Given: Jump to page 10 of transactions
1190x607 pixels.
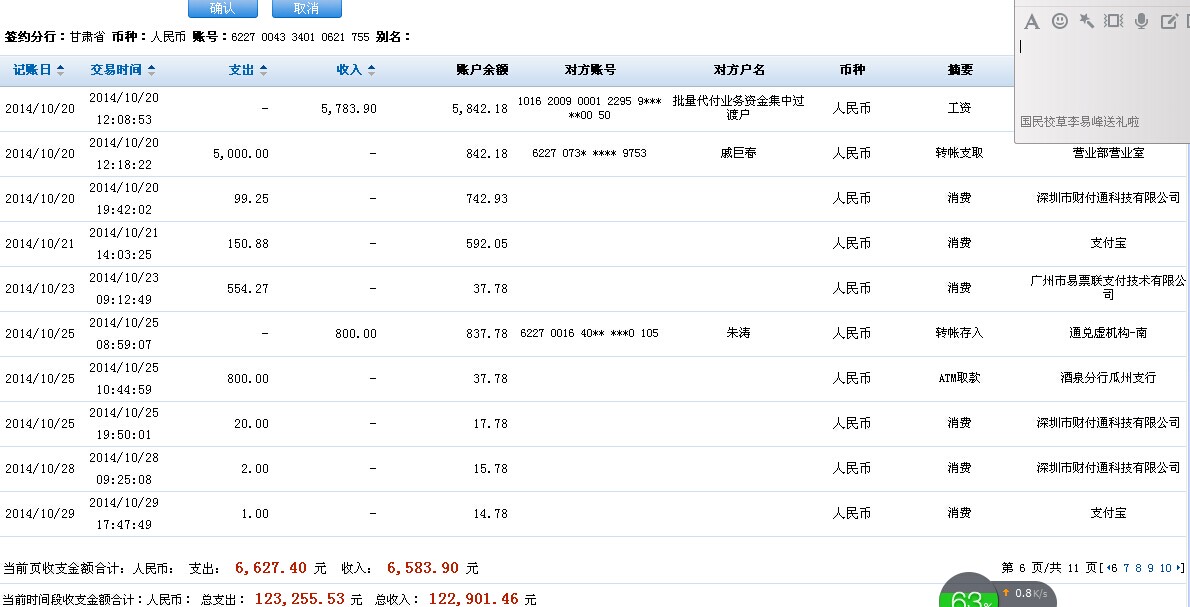Looking at the screenshot, I should [1165, 568].
